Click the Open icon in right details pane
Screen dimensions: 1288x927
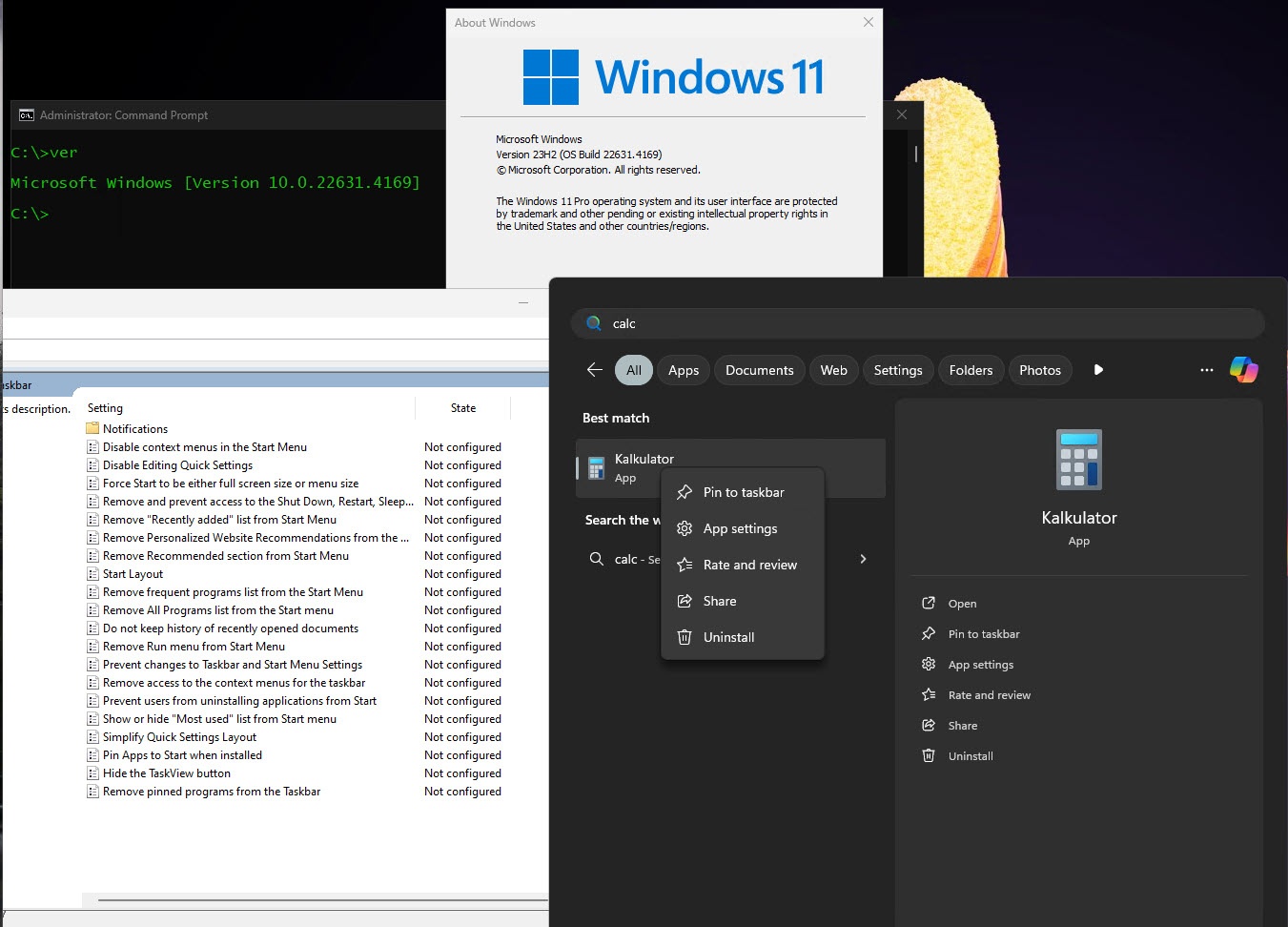click(x=929, y=603)
